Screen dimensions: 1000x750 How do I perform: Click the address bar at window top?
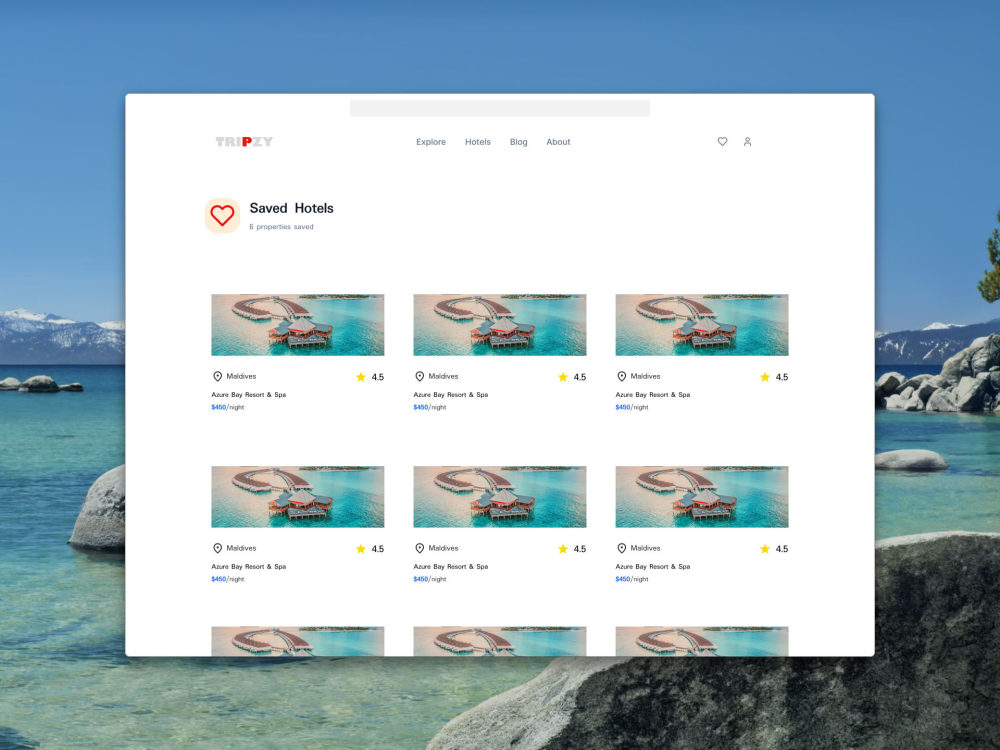pyautogui.click(x=500, y=108)
